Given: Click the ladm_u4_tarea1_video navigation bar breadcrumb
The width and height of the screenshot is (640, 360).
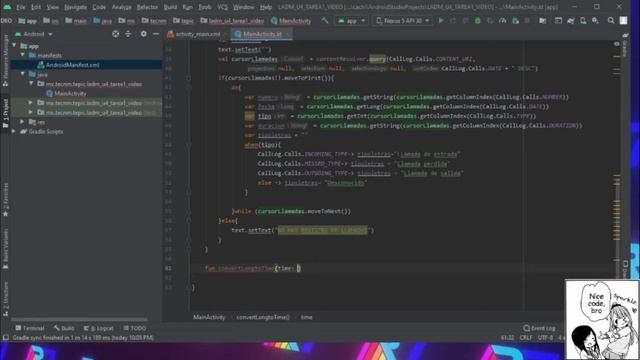Looking at the screenshot, I should [232, 20].
